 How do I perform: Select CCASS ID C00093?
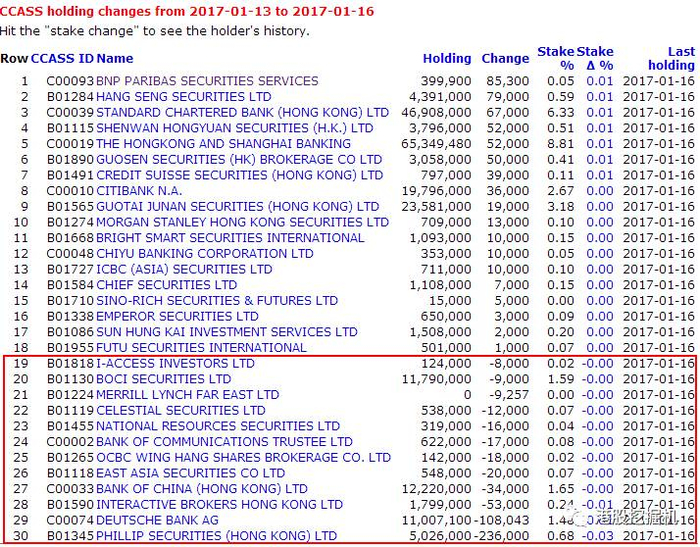point(70,81)
